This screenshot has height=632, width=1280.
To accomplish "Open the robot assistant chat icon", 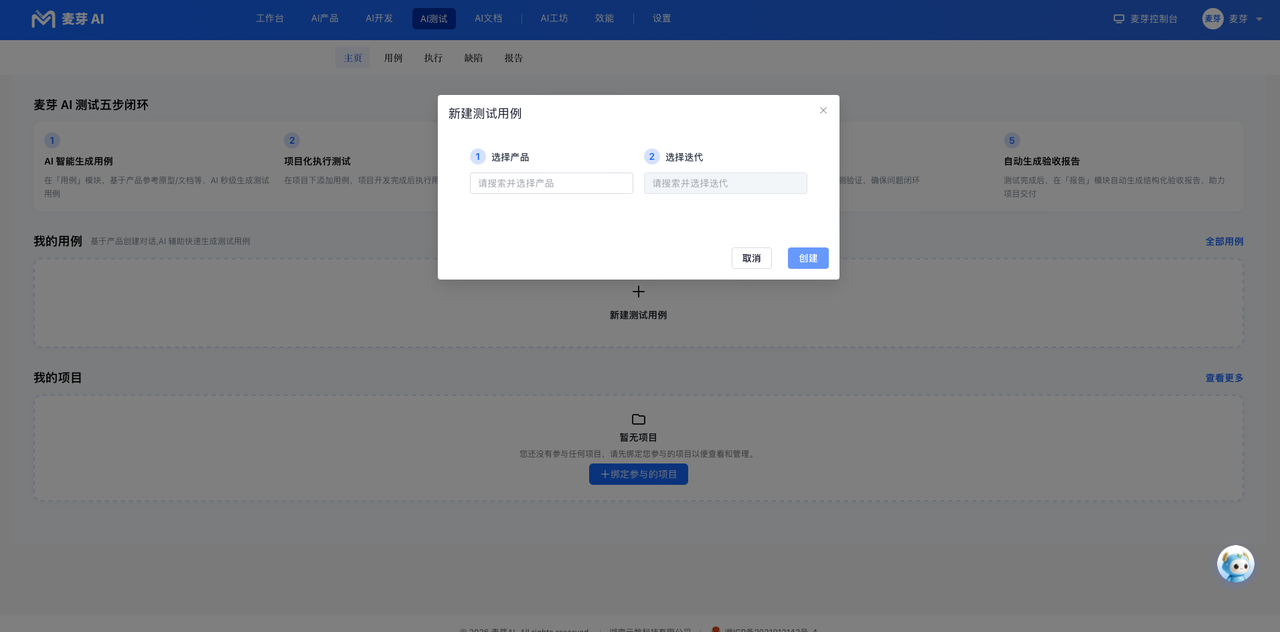I will [1236, 564].
